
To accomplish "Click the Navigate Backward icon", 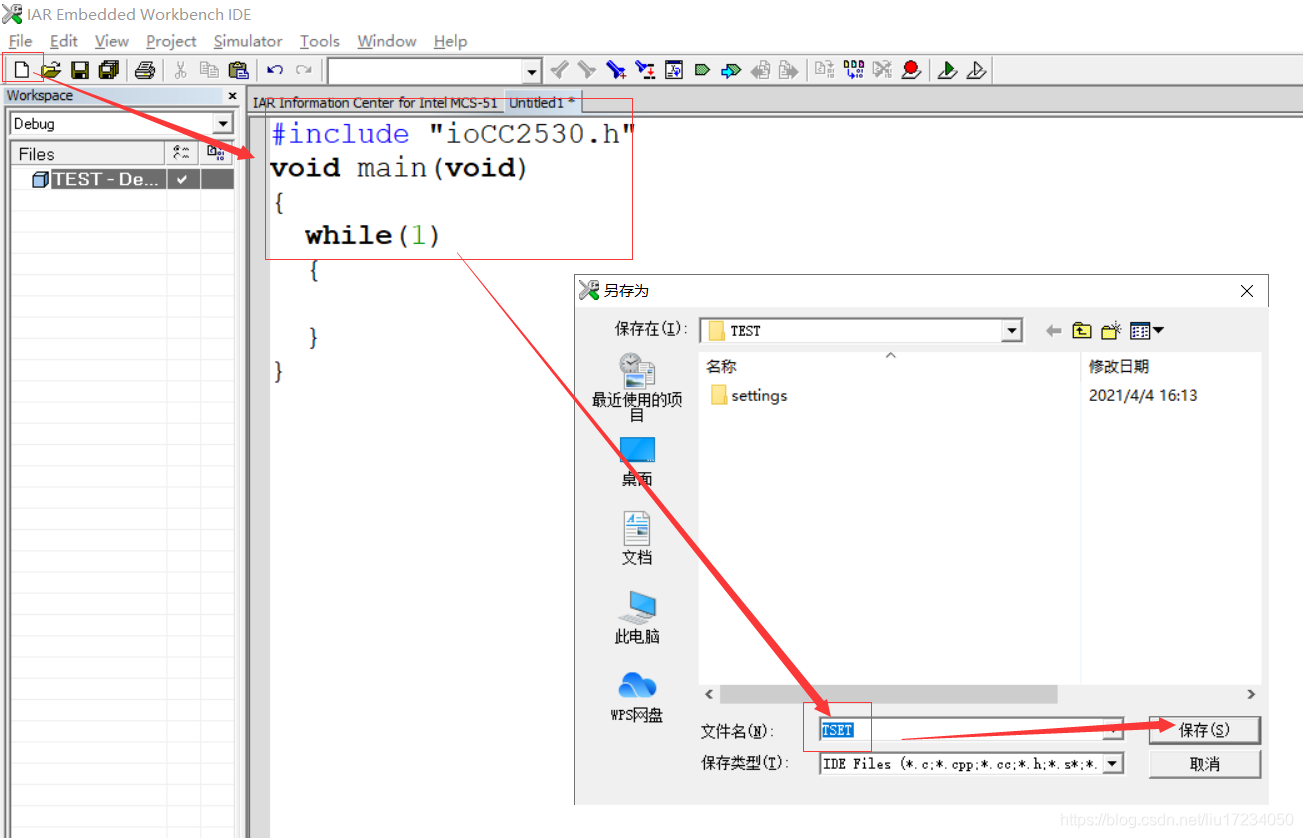I will point(760,70).
